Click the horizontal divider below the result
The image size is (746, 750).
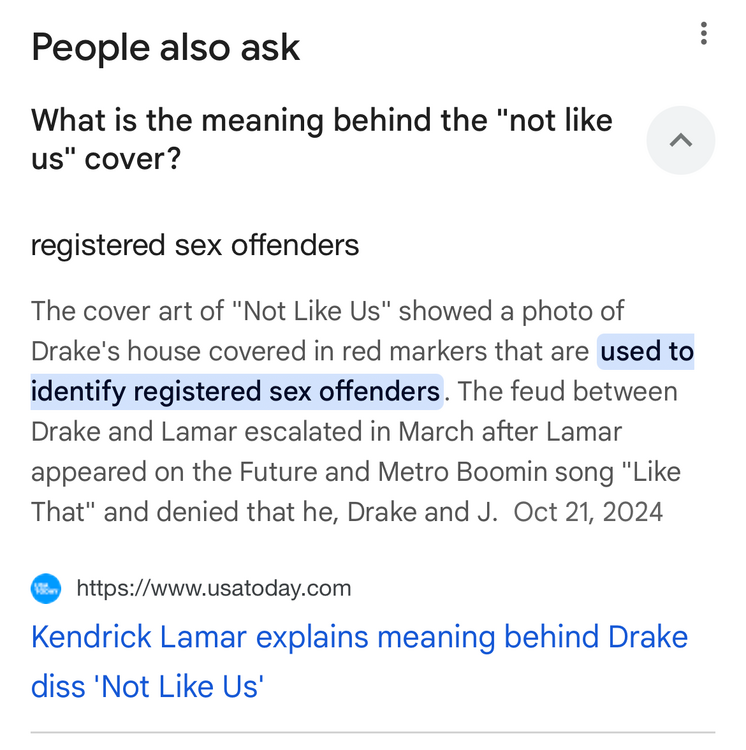373,733
